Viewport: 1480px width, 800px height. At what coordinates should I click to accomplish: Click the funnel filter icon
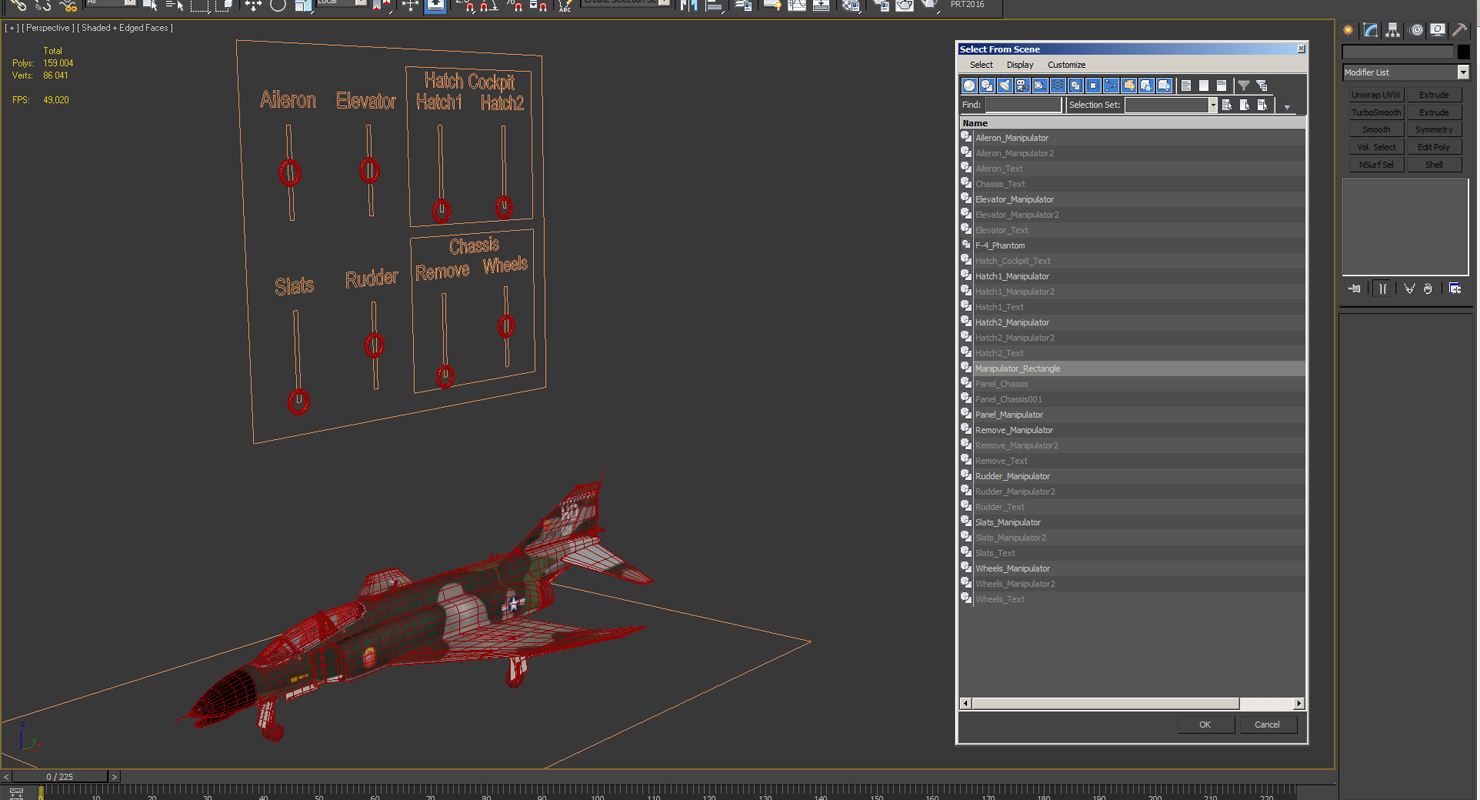(x=1244, y=86)
